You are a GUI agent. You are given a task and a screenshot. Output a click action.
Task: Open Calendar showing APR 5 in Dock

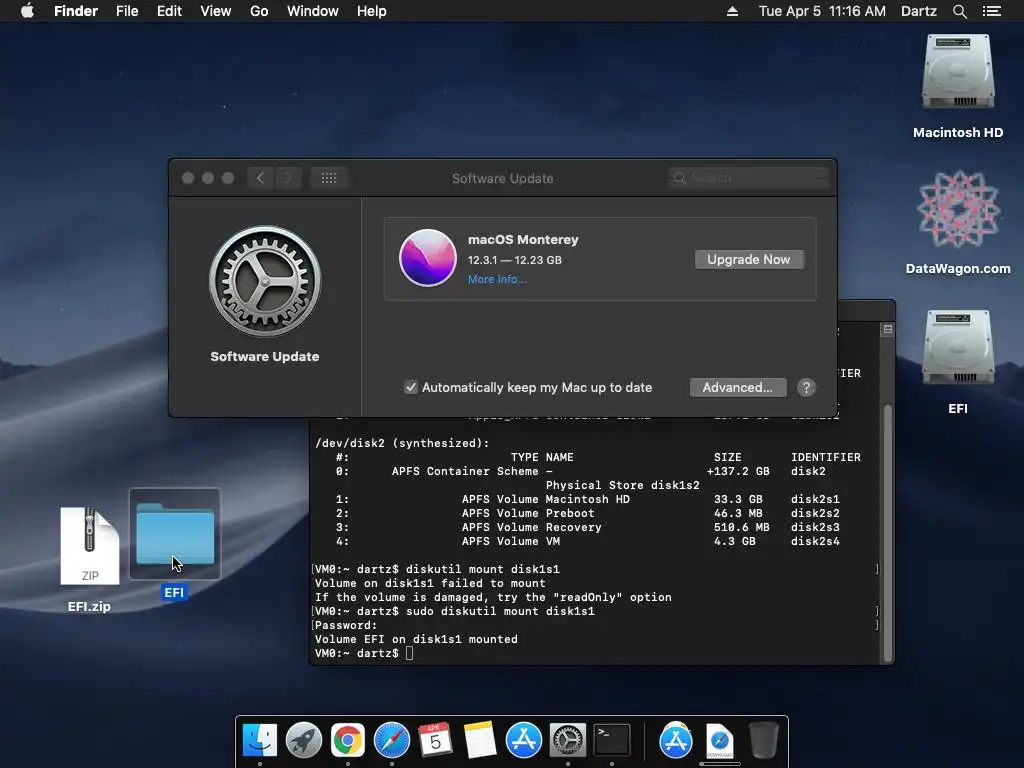(435, 741)
